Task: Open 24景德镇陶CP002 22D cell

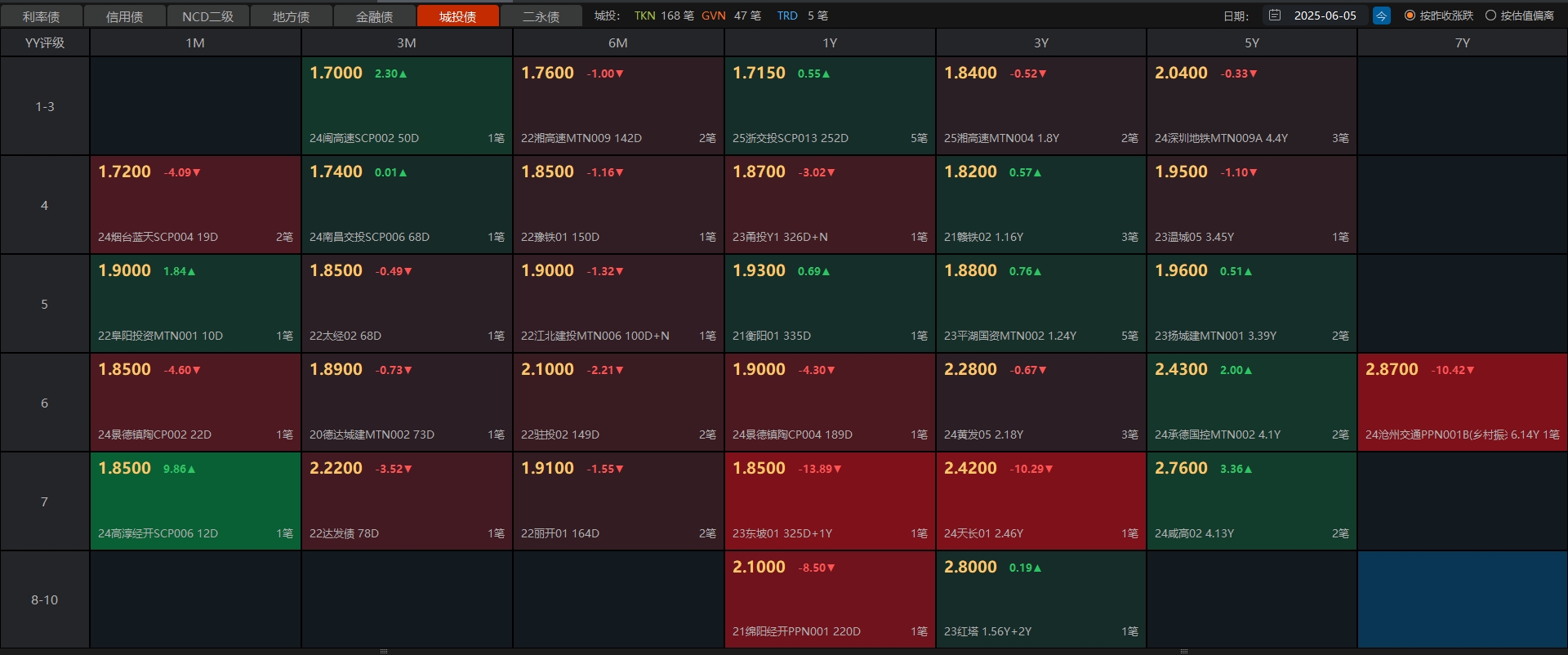Action: click(195, 403)
